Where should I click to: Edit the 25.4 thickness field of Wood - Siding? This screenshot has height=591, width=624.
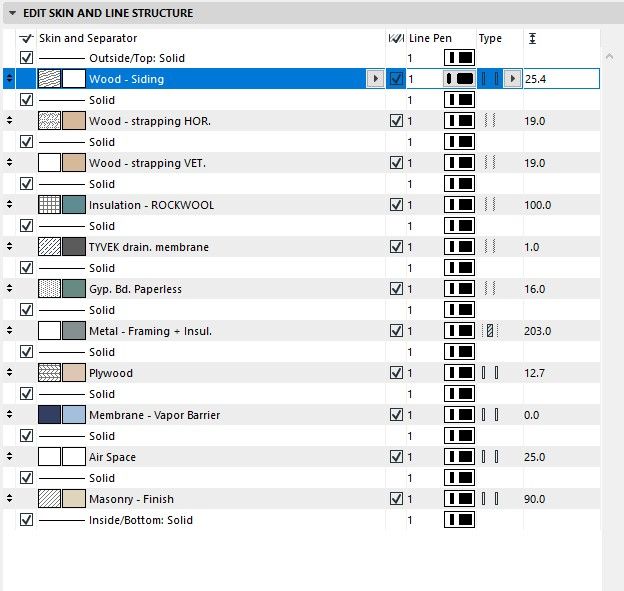pos(558,79)
